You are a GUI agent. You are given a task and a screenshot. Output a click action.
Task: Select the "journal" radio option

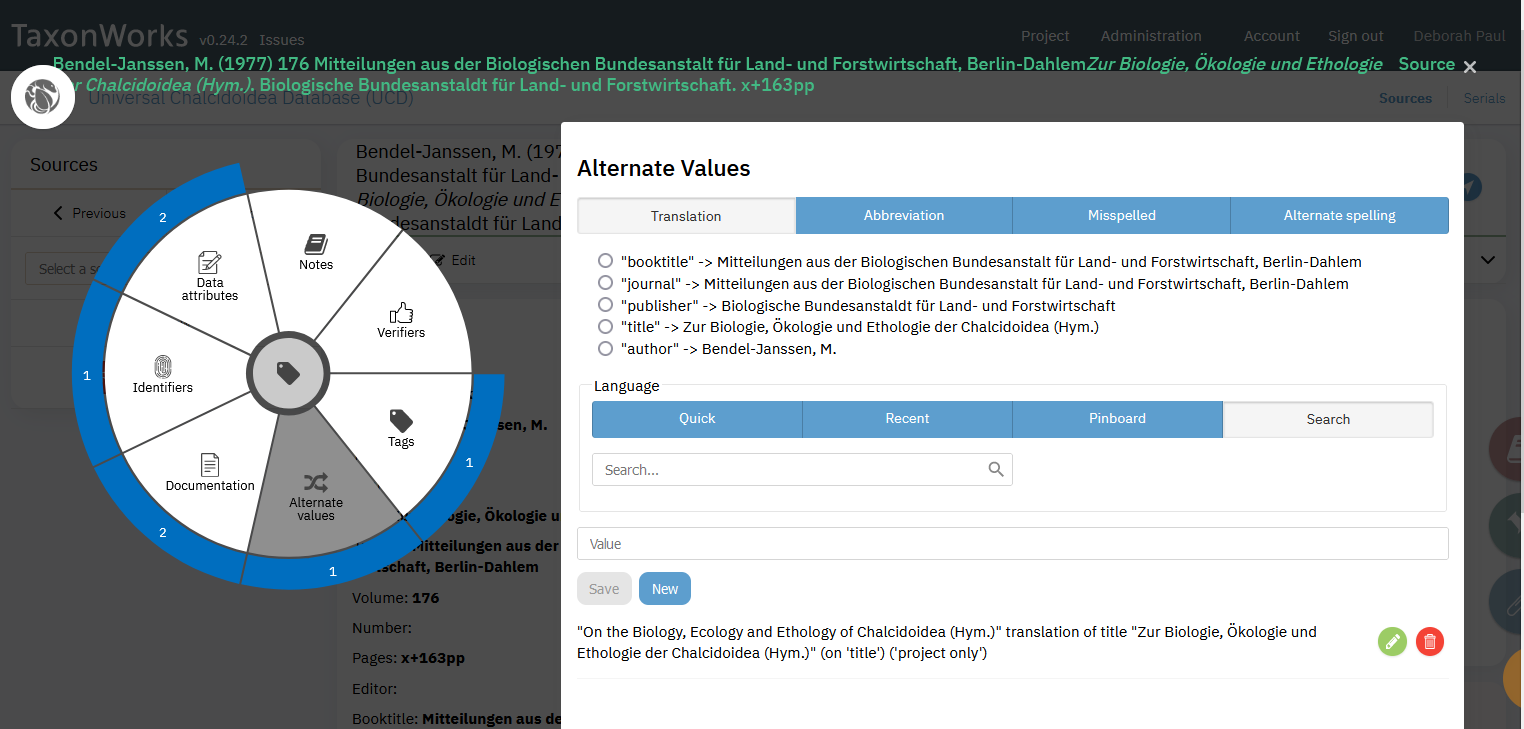click(605, 283)
